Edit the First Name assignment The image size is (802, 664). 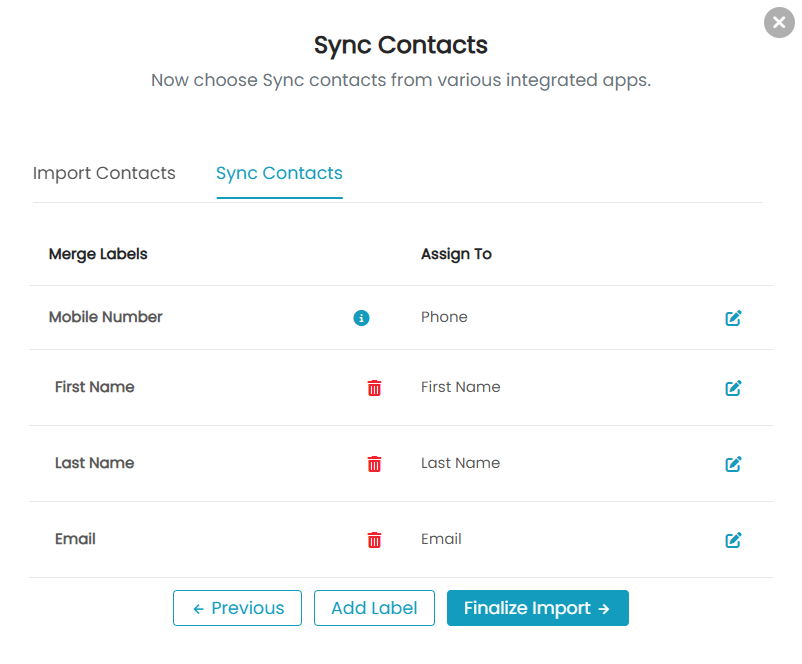[733, 388]
